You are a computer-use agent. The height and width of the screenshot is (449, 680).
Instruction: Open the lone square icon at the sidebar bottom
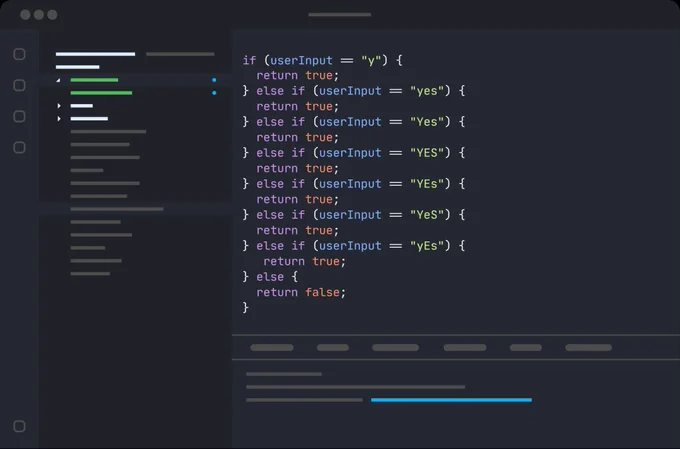tap(19, 426)
